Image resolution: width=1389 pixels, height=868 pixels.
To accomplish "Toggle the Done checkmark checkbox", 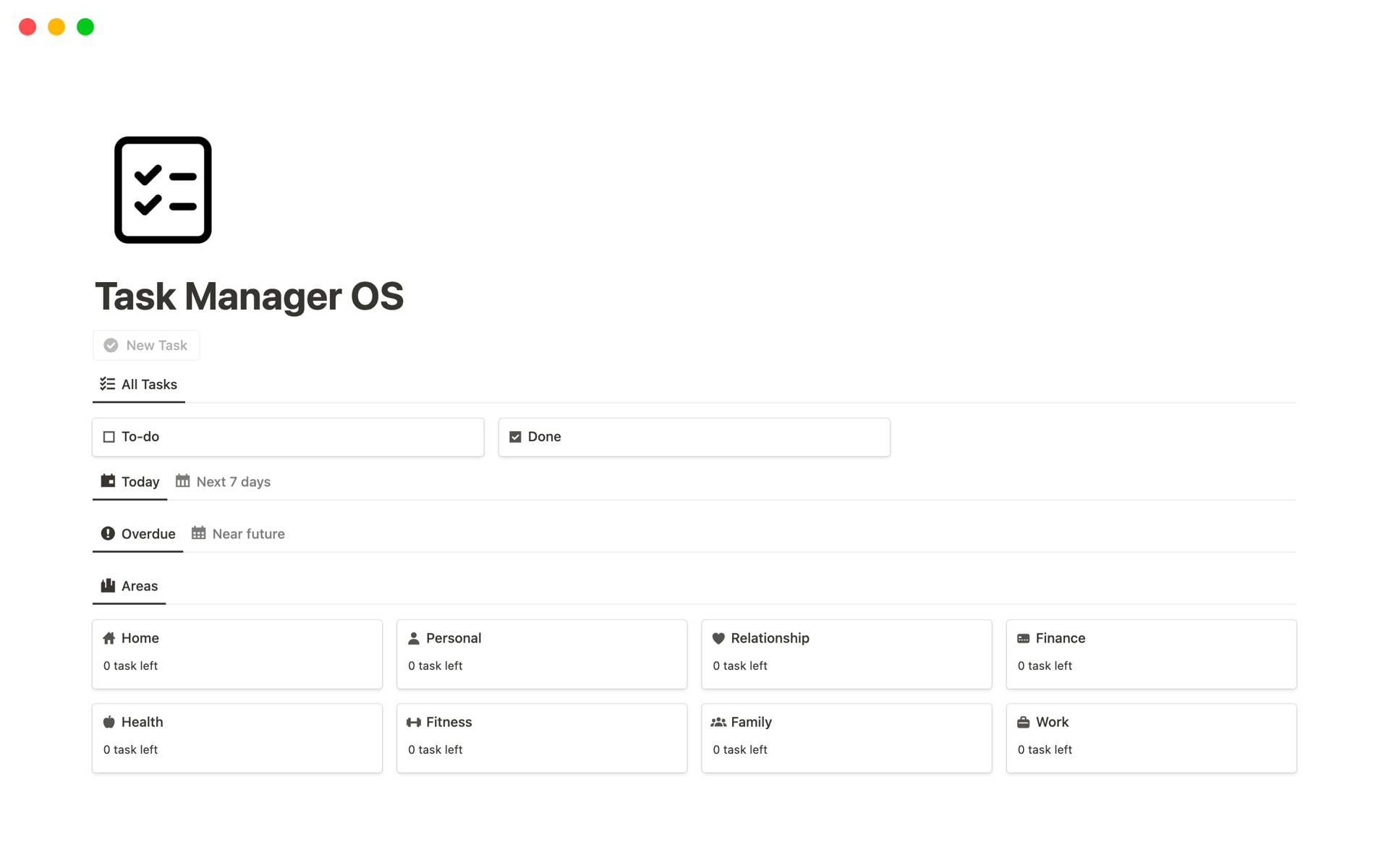I will coord(515,436).
